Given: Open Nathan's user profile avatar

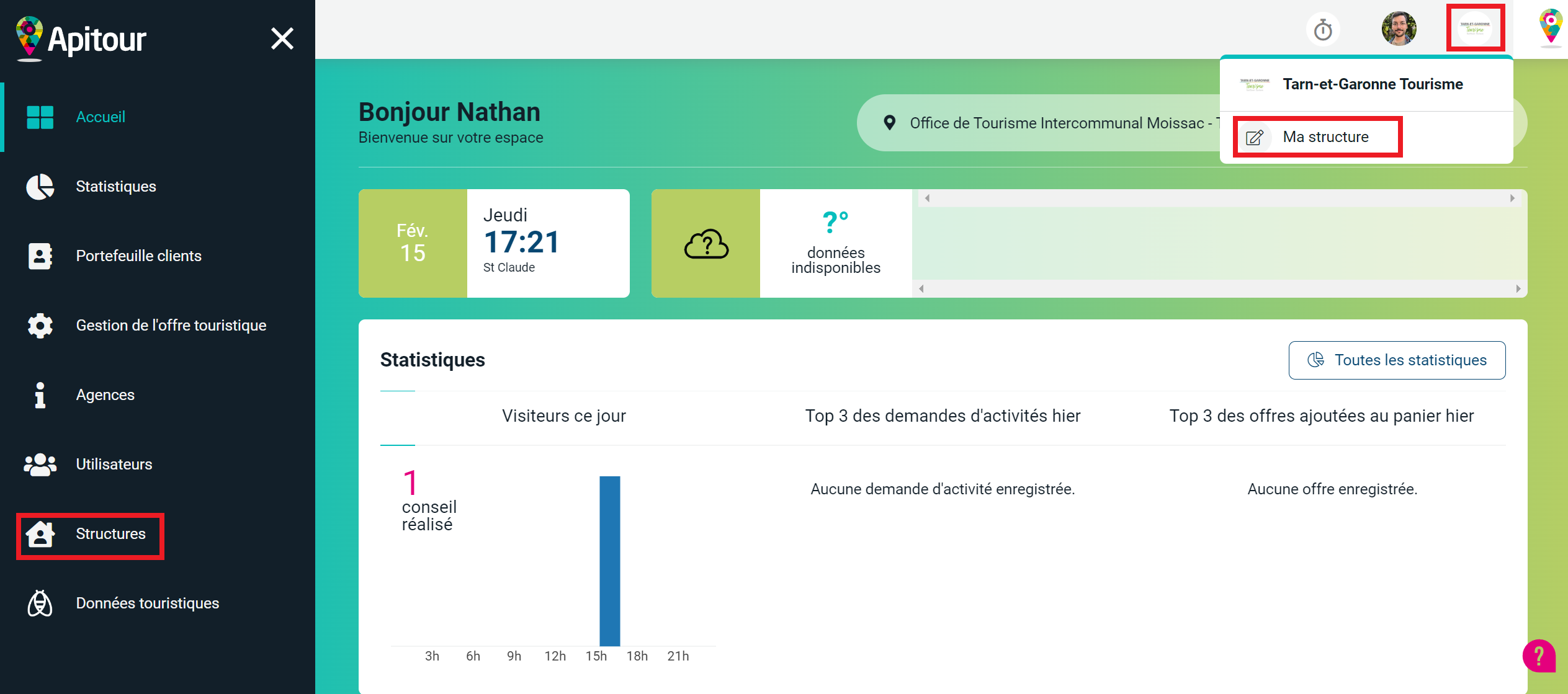Looking at the screenshot, I should [1399, 29].
